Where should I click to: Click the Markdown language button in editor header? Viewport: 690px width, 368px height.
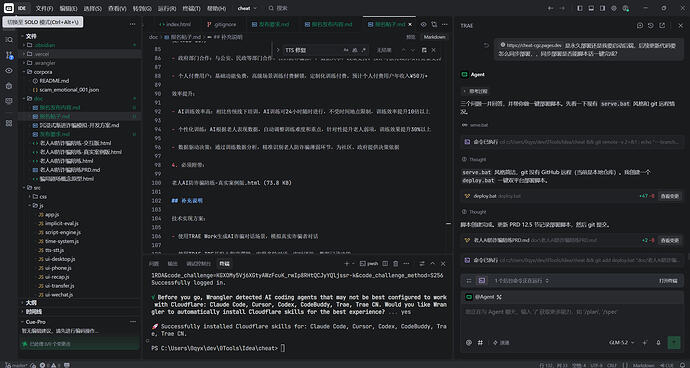434,37
